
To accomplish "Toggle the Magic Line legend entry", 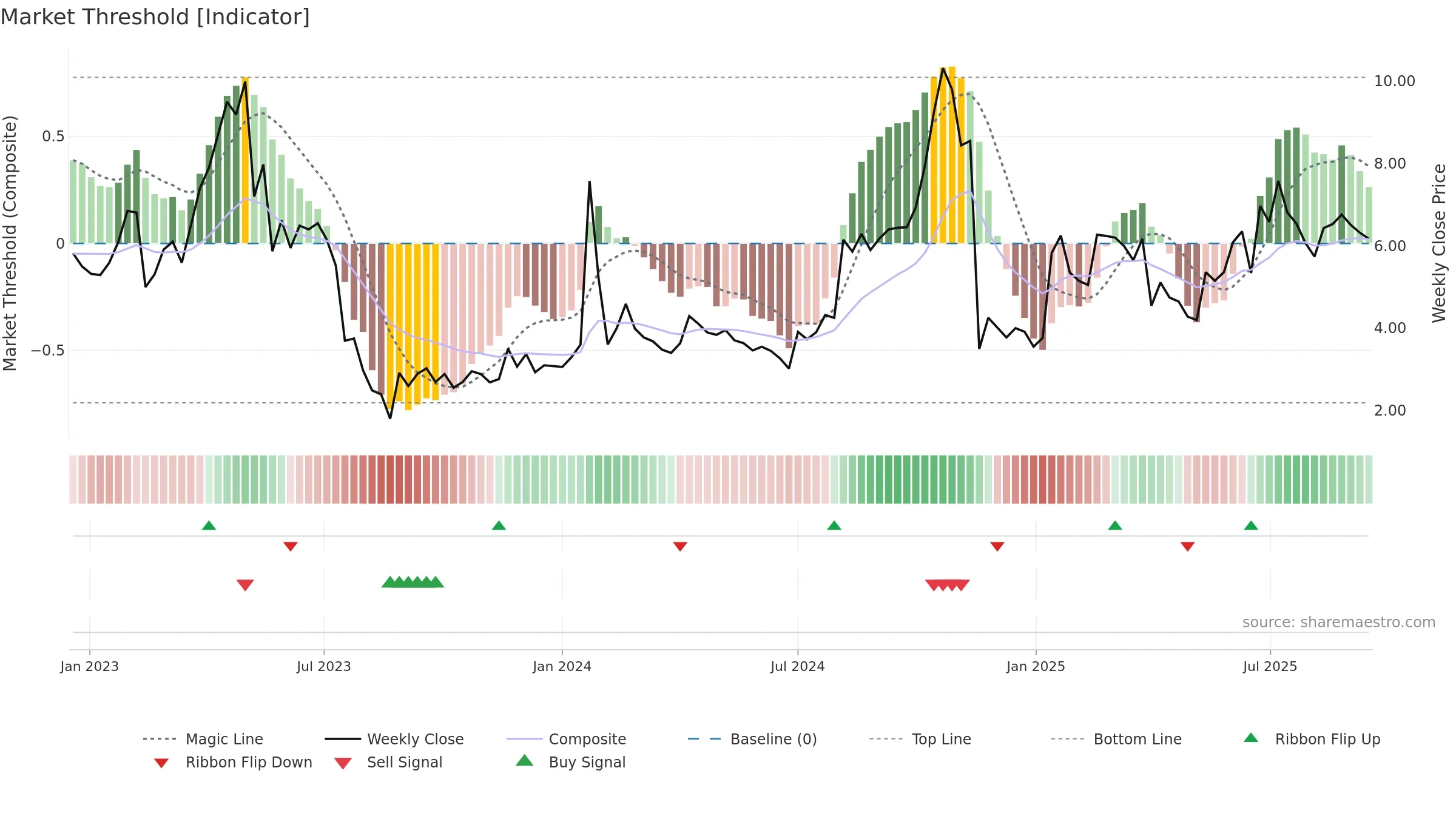I will click(x=203, y=739).
